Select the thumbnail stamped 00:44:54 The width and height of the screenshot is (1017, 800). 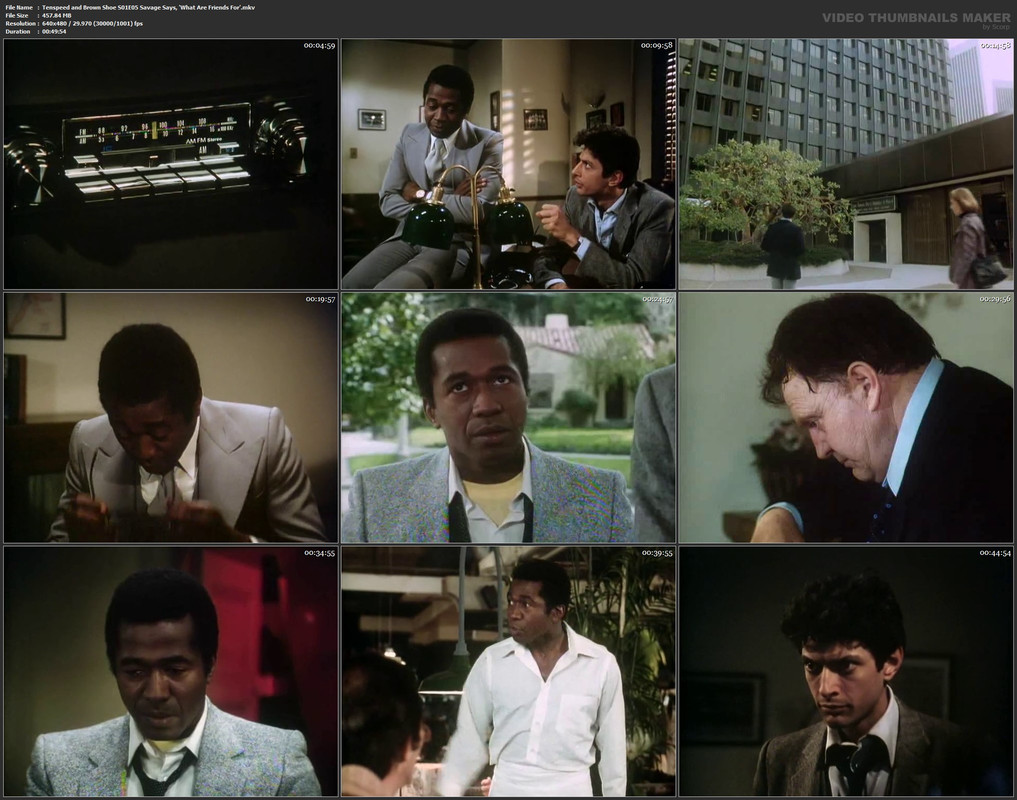click(x=846, y=672)
